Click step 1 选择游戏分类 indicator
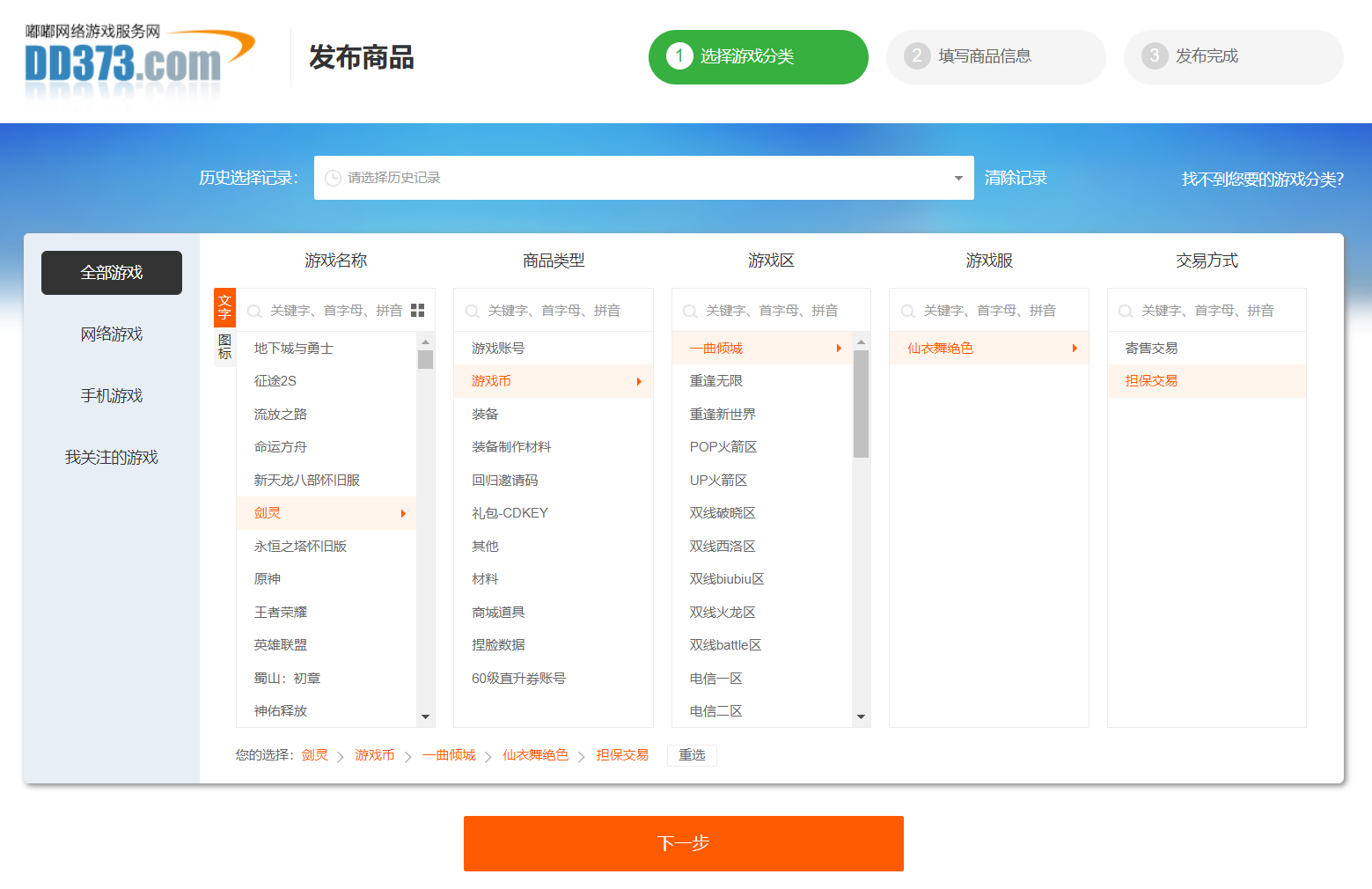This screenshot has width=1372, height=889. tap(759, 57)
